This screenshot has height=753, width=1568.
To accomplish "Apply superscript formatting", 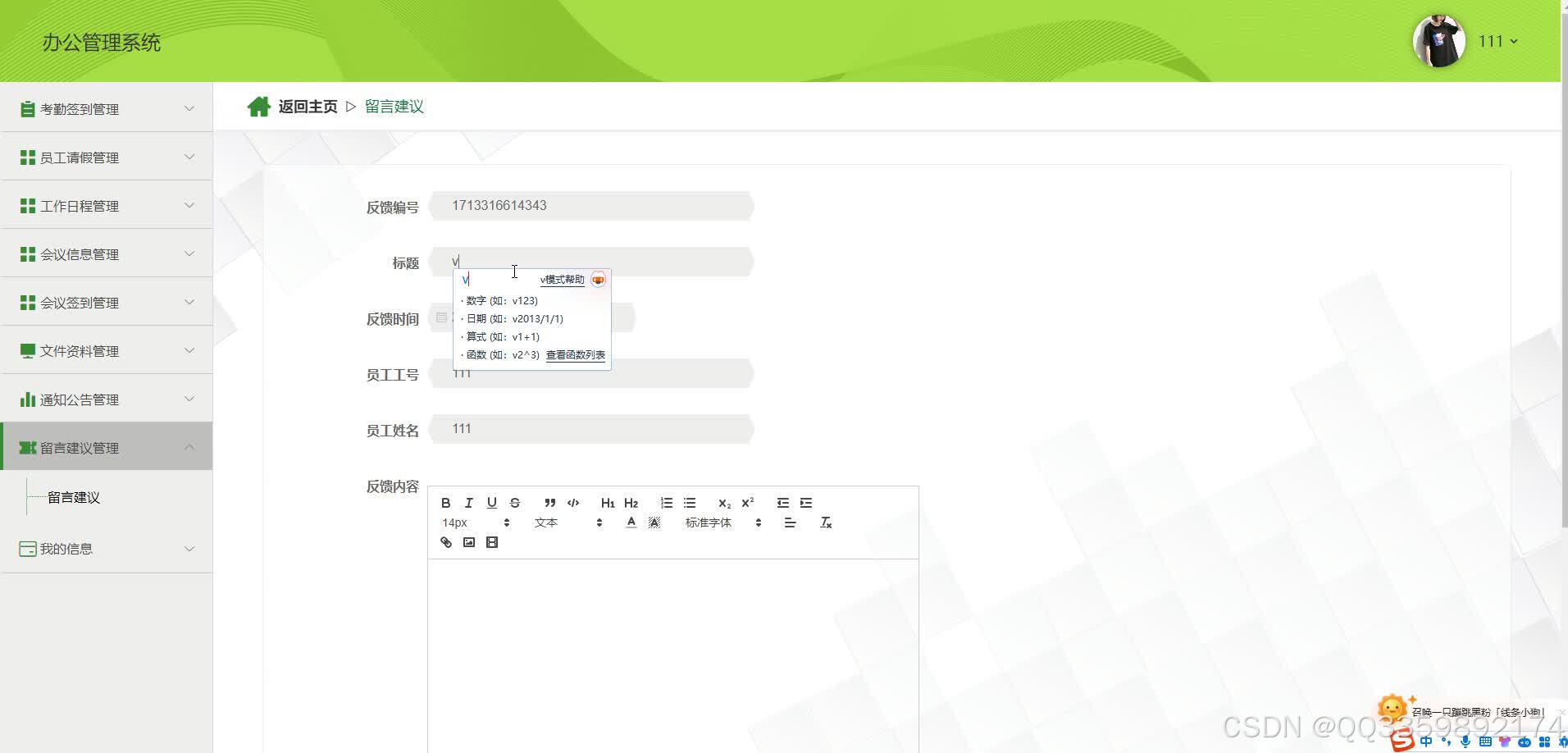I will (746, 503).
